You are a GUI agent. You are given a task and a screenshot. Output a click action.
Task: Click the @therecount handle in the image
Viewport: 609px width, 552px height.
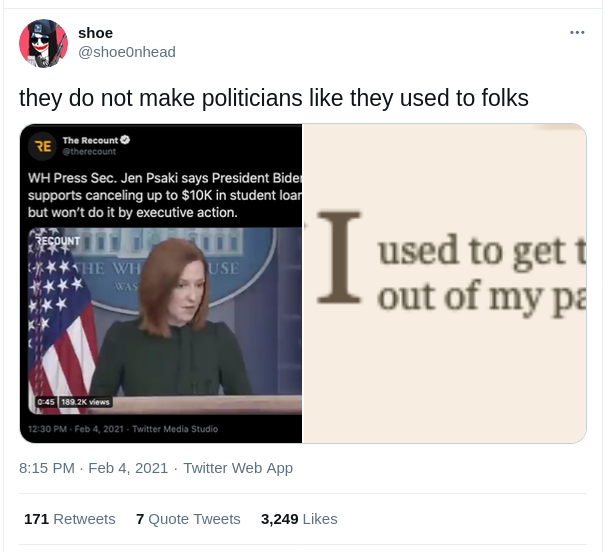click(89, 151)
